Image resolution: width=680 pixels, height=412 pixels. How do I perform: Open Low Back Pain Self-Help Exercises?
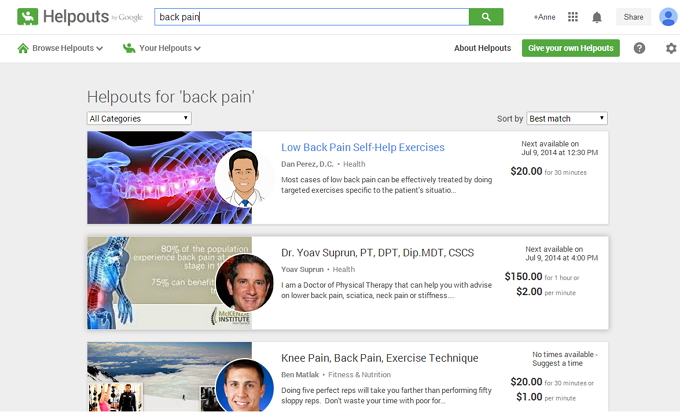tap(363, 147)
